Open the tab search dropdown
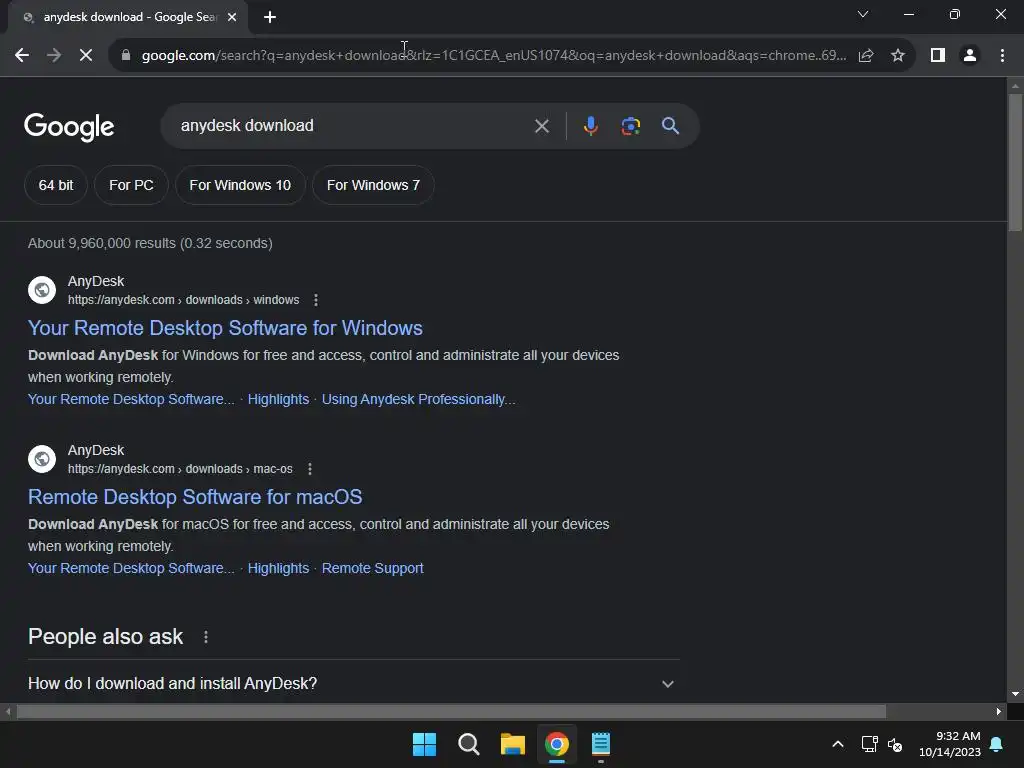 click(863, 14)
